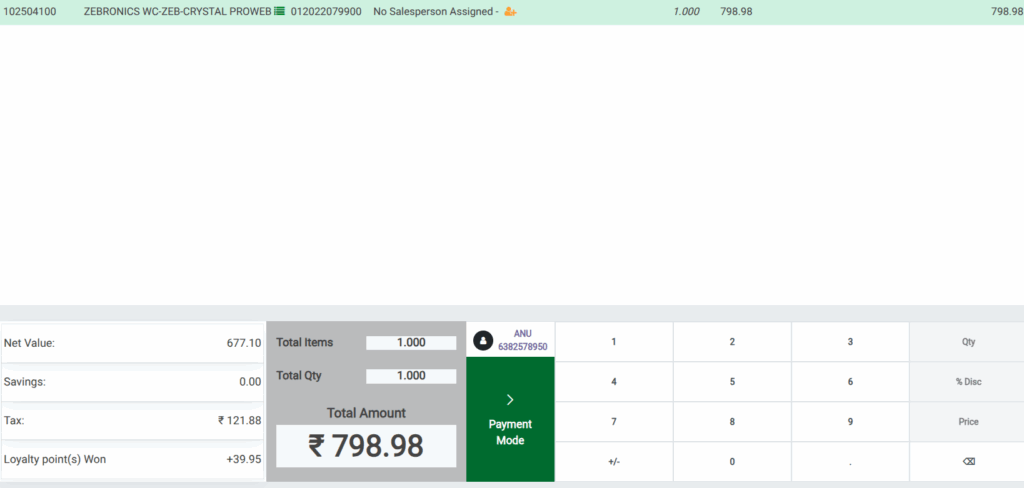The width and height of the screenshot is (1024, 488).
Task: Click the Total Amount heading
Action: [366, 413]
